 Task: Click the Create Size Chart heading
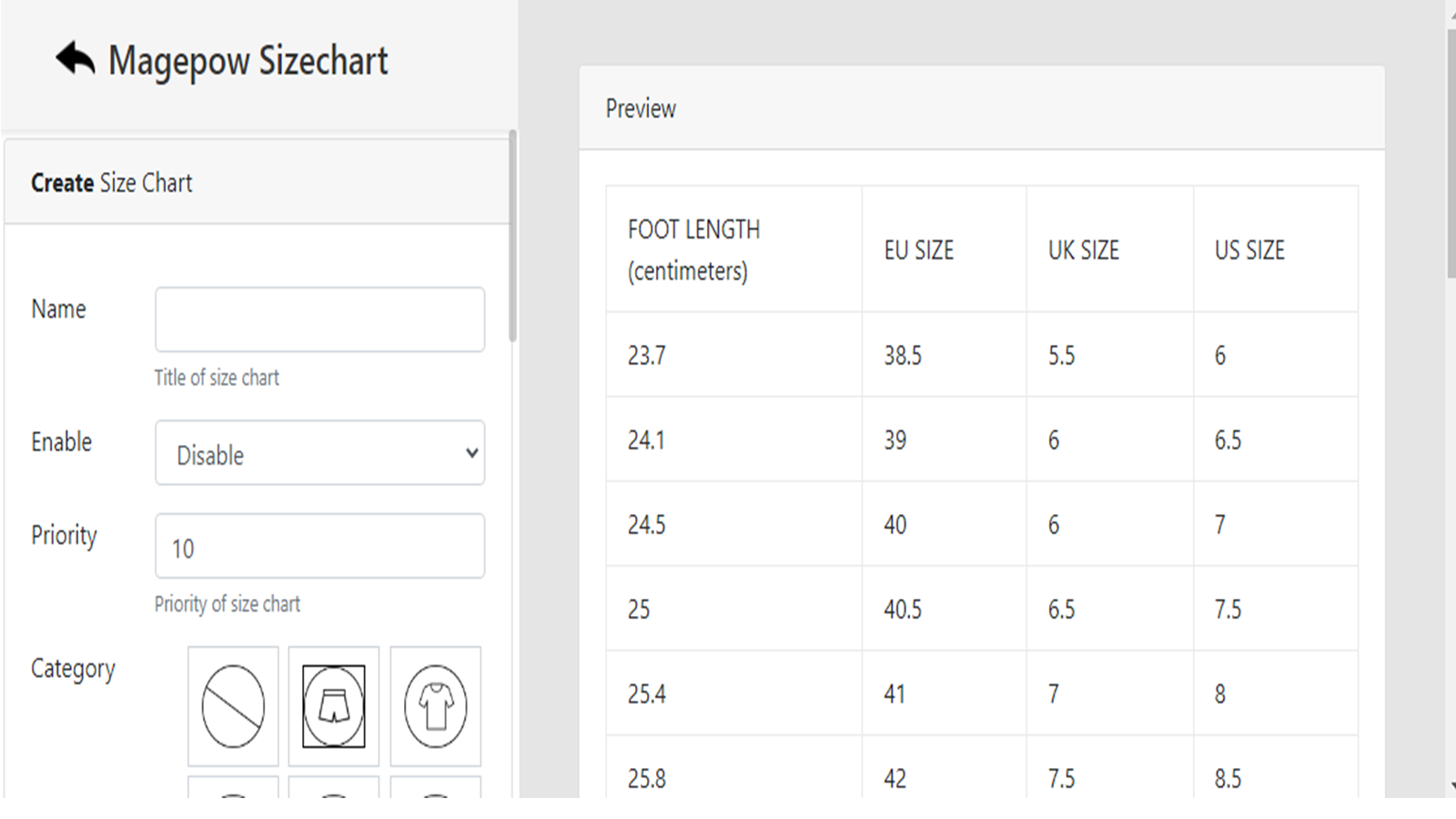110,182
